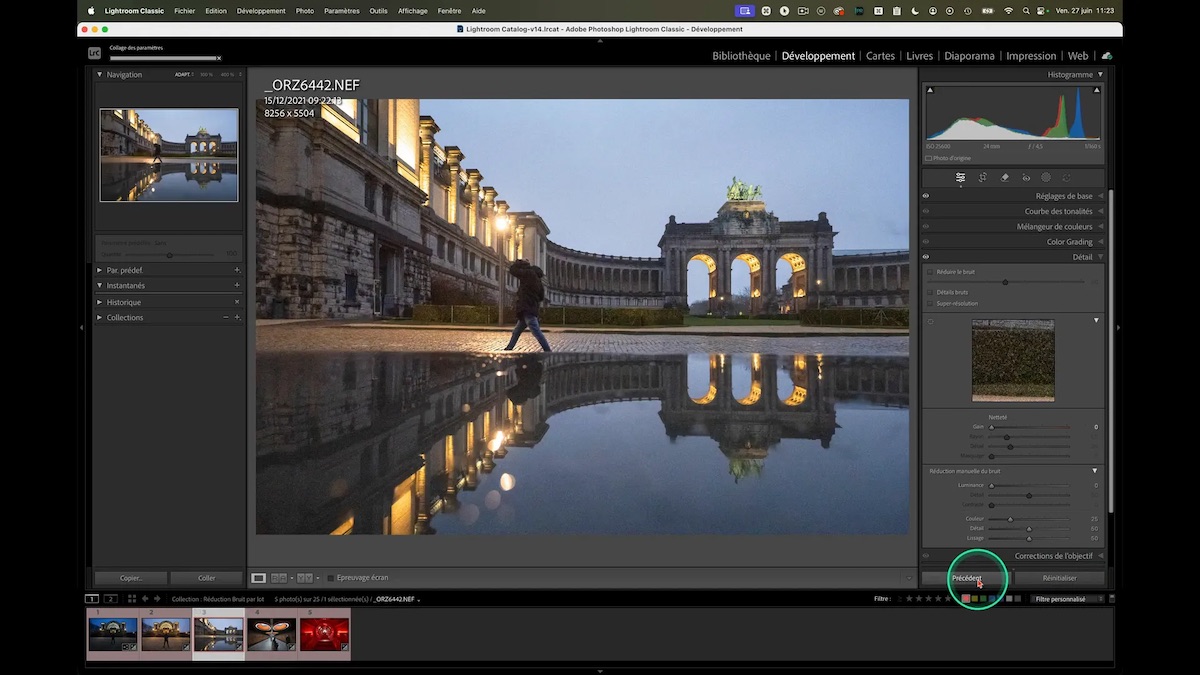Go back with the filmstrip left arrow

(x=145, y=599)
